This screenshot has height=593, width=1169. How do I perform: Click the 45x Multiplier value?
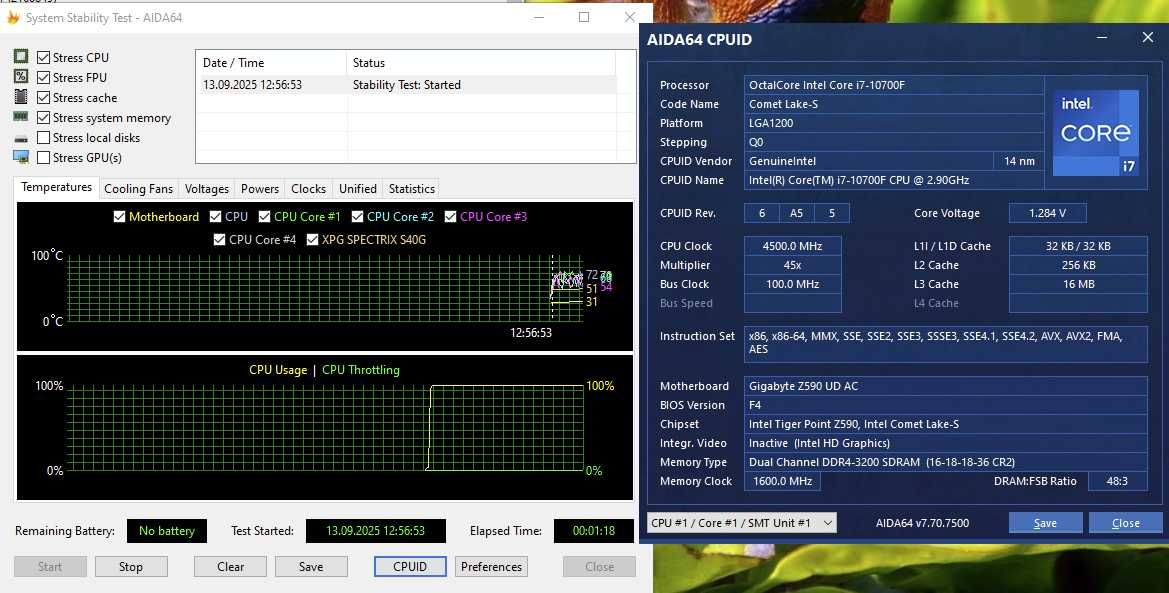click(x=793, y=265)
